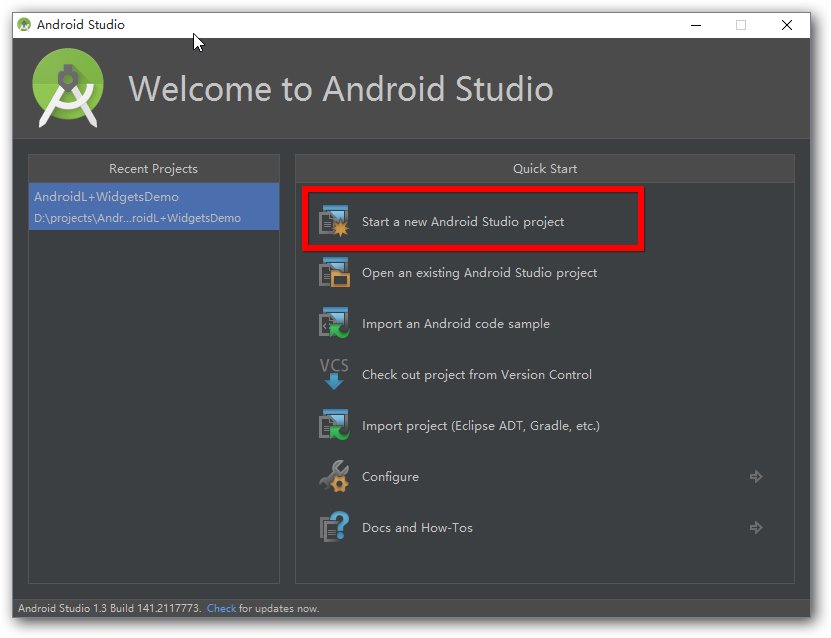831x638 pixels.
Task: Click the project path D:\projects\Andr...roidL+WidgetsDemo
Action: pyautogui.click(x=137, y=218)
